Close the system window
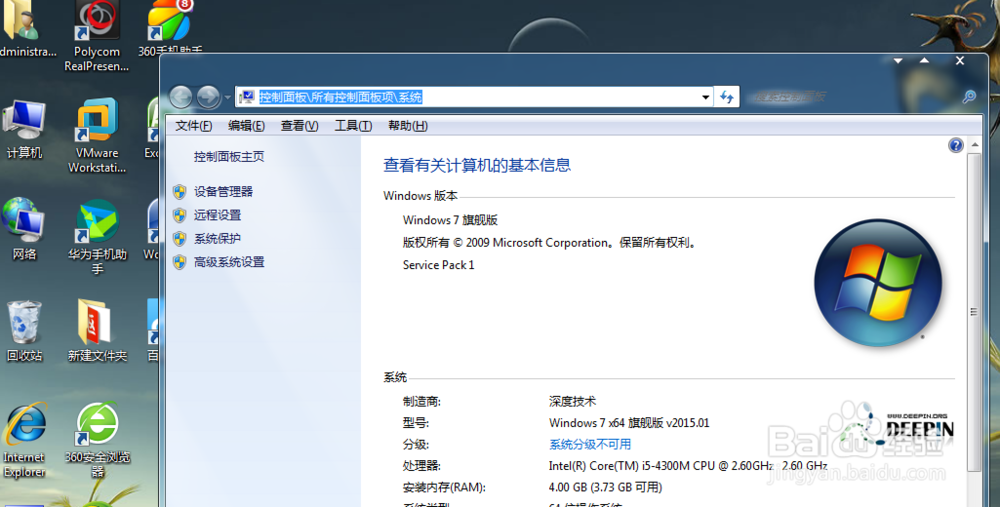1000x507 pixels. tap(960, 61)
